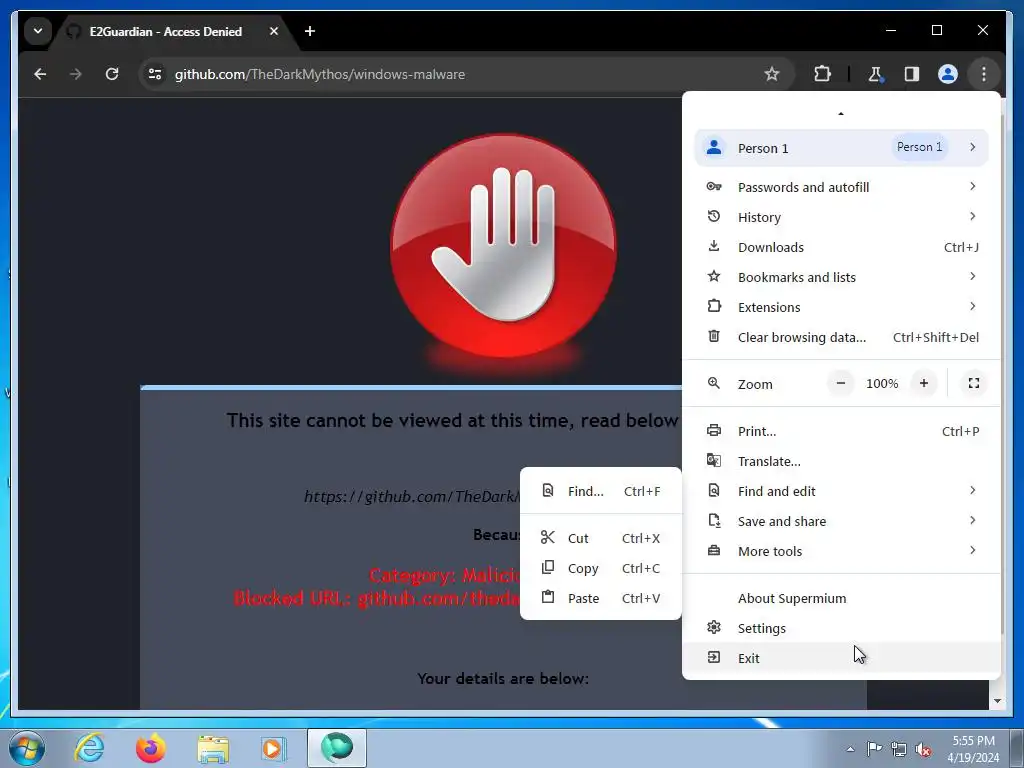
Task: Click the page scrollbar down arrow
Action: coord(997,701)
